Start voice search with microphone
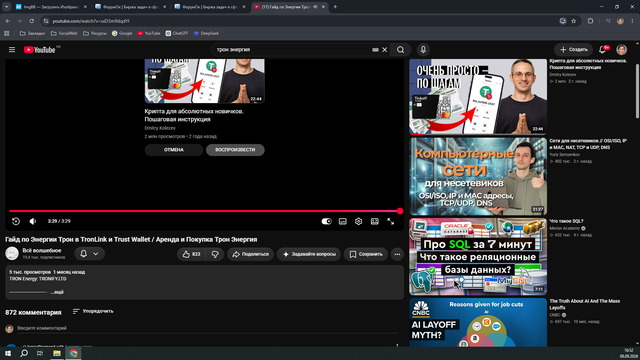Viewport: 640px width, 360px height. pyautogui.click(x=423, y=50)
